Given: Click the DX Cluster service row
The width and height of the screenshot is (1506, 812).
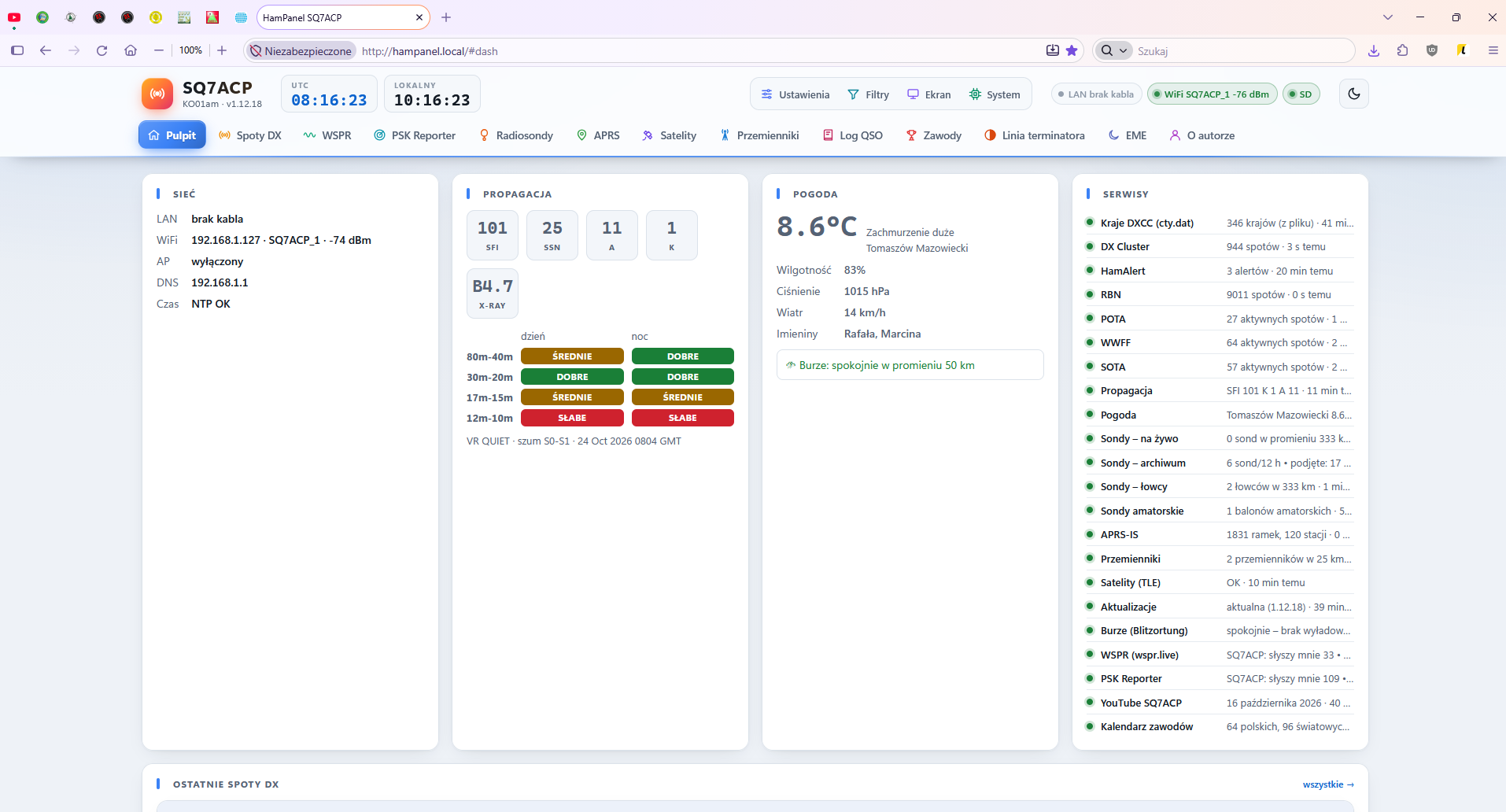Looking at the screenshot, I should pyautogui.click(x=1220, y=246).
